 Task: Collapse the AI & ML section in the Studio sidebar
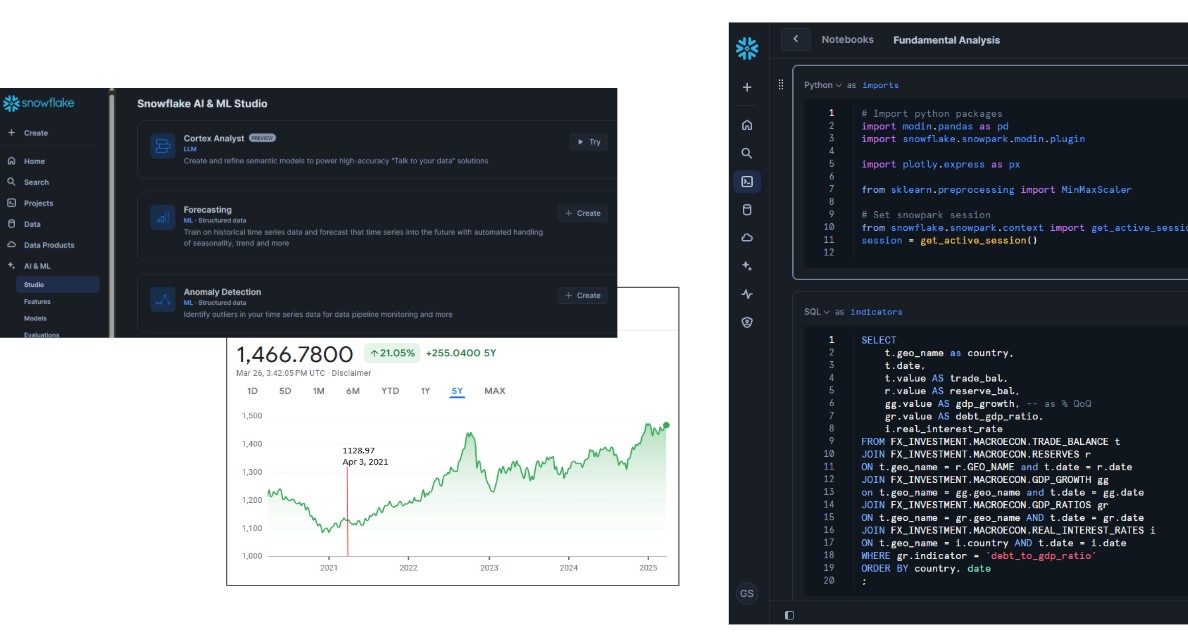(30, 266)
